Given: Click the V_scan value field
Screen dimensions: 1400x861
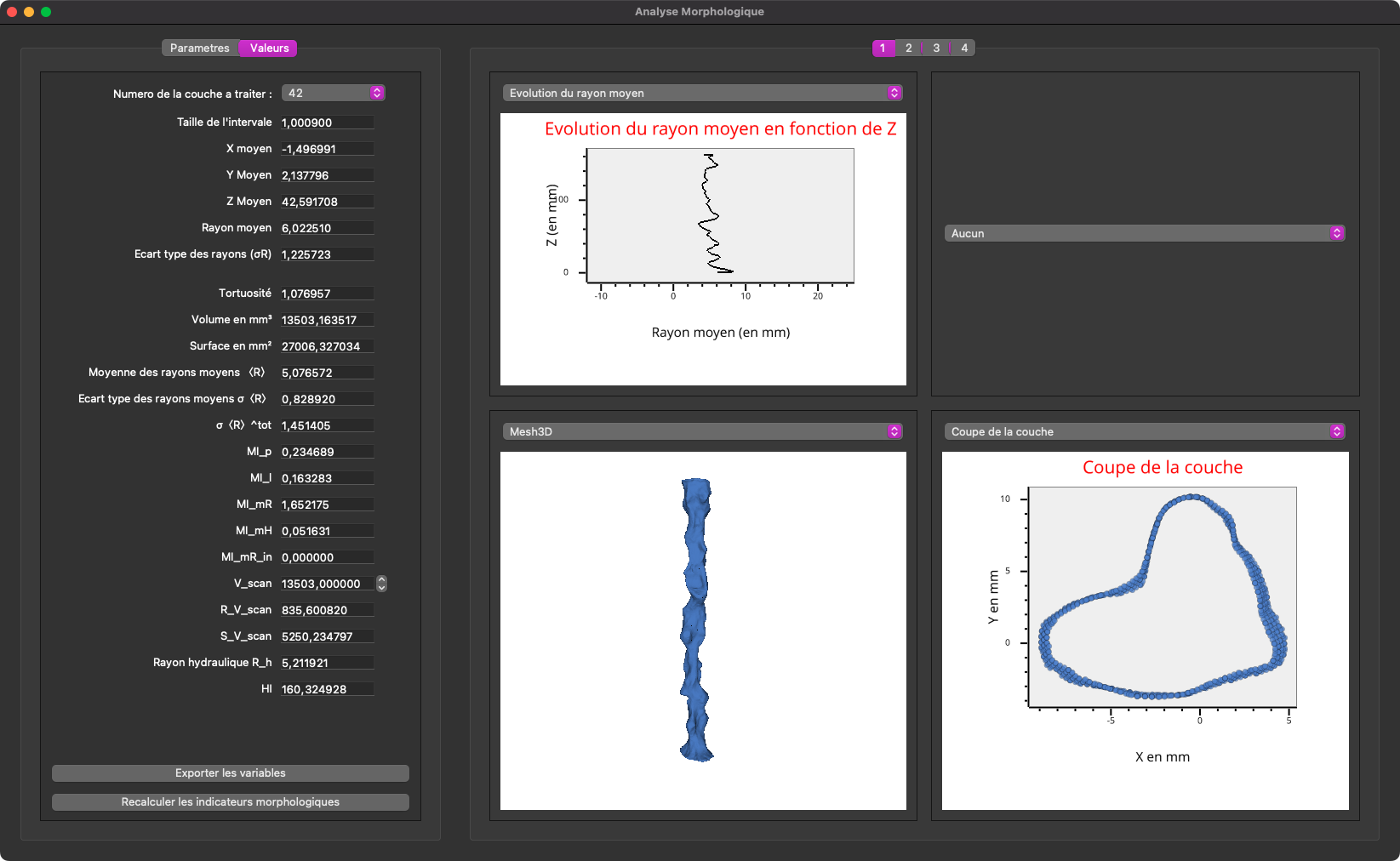Looking at the screenshot, I should point(326,584).
